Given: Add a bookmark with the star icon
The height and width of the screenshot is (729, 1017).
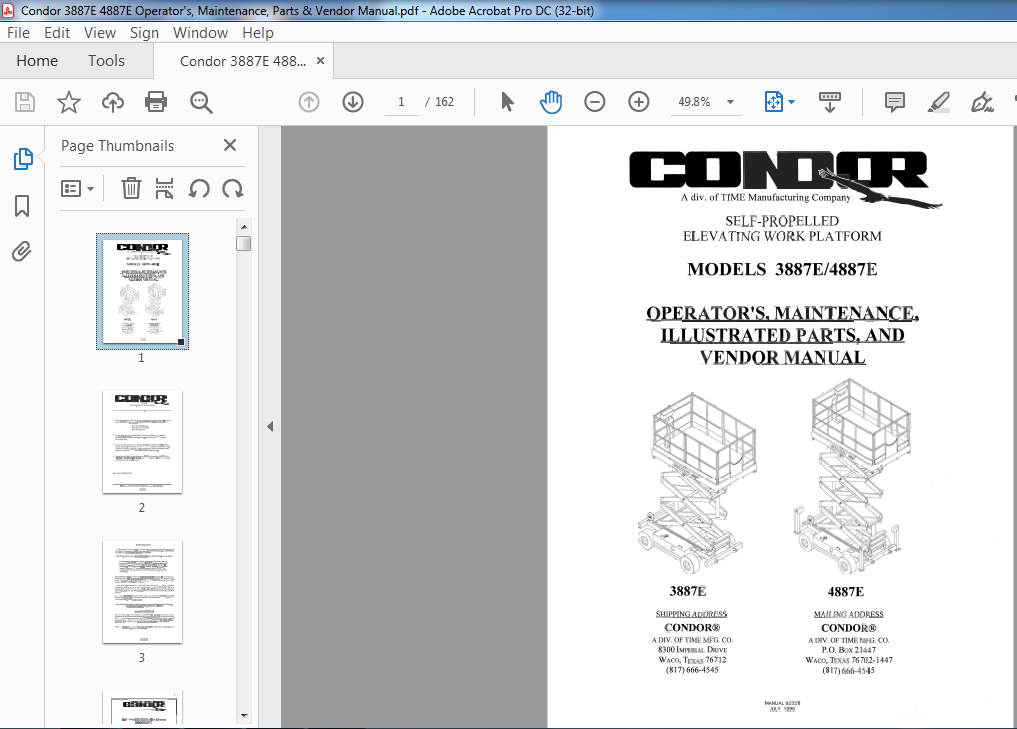Looking at the screenshot, I should tap(69, 102).
